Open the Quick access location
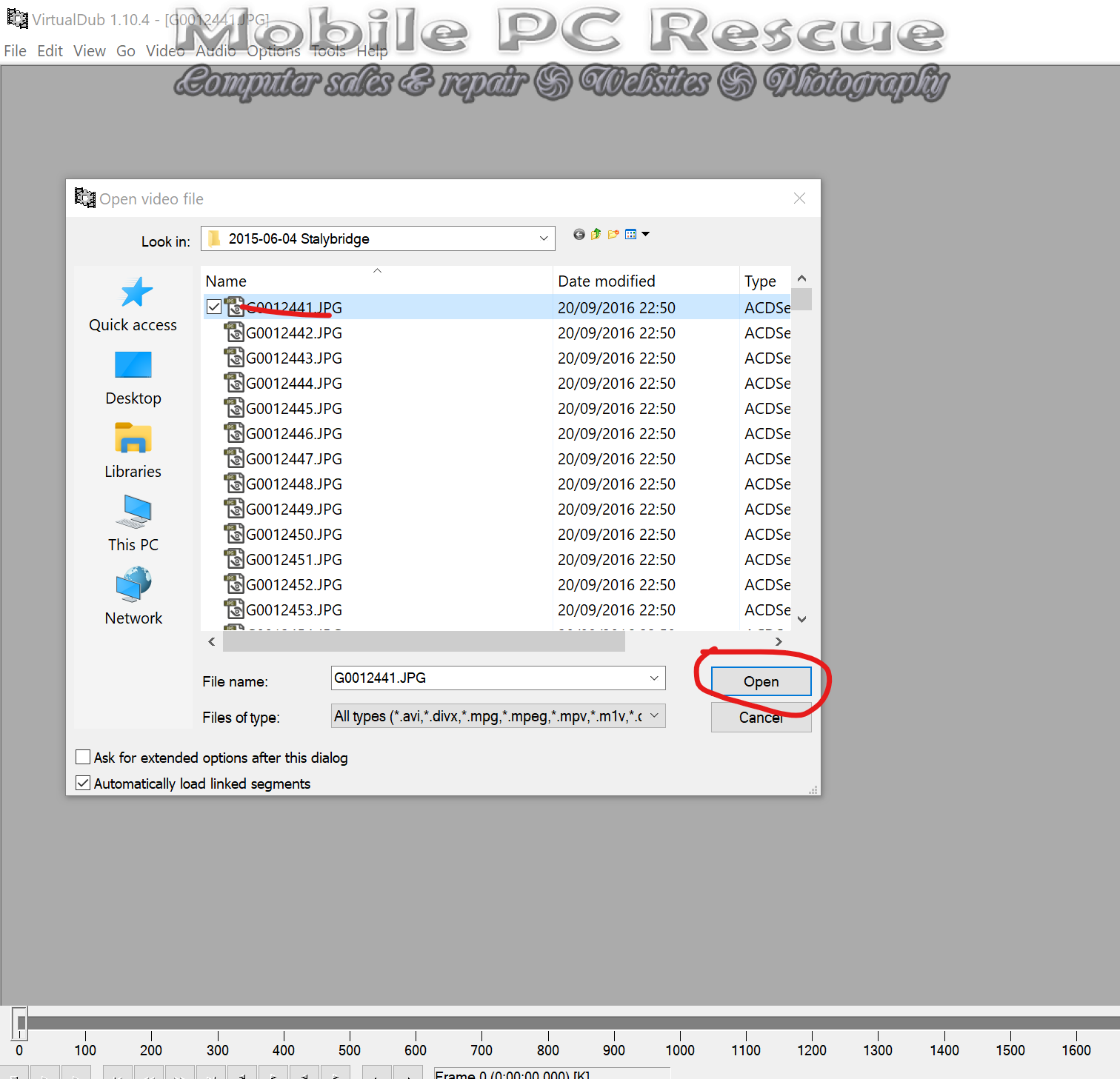Image resolution: width=1120 pixels, height=1079 pixels. (133, 304)
